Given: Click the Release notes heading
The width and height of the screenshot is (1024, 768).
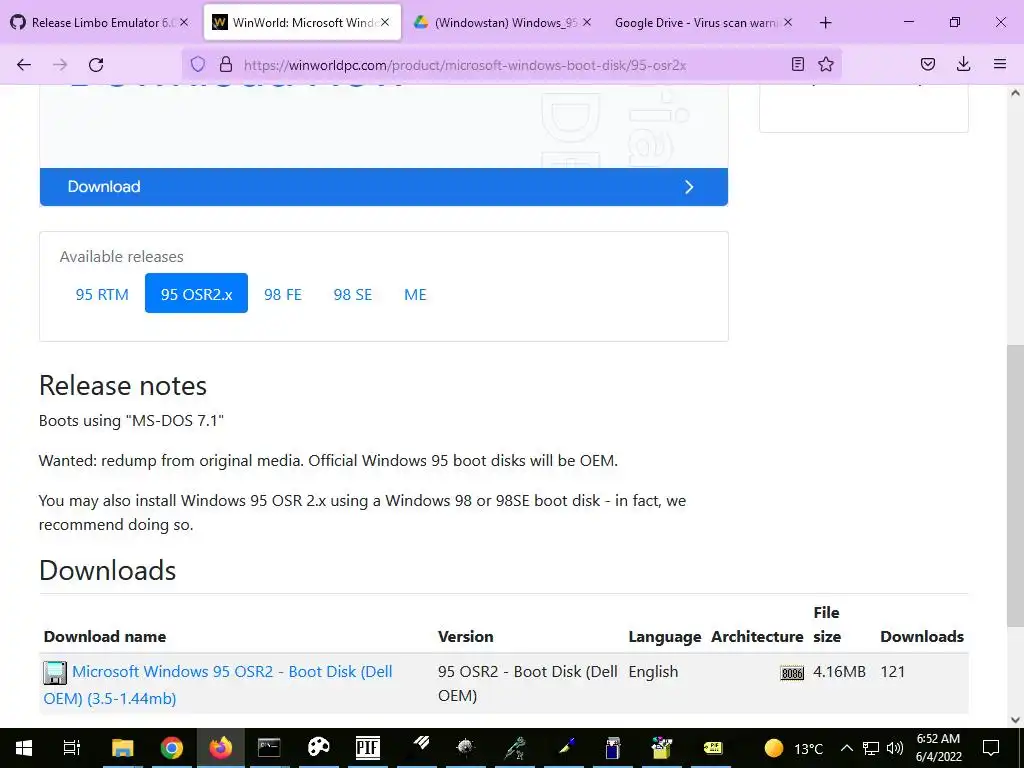Looking at the screenshot, I should (x=123, y=385).
